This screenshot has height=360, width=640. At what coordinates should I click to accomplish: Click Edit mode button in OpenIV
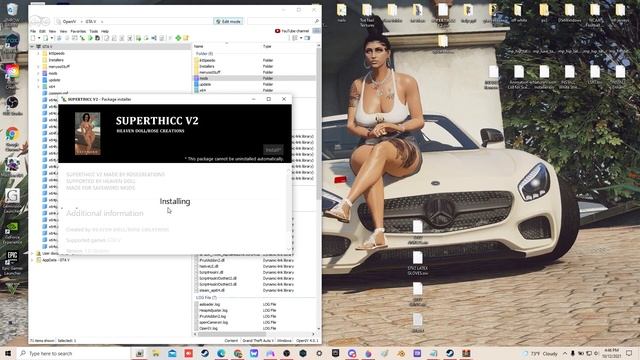[228, 21]
